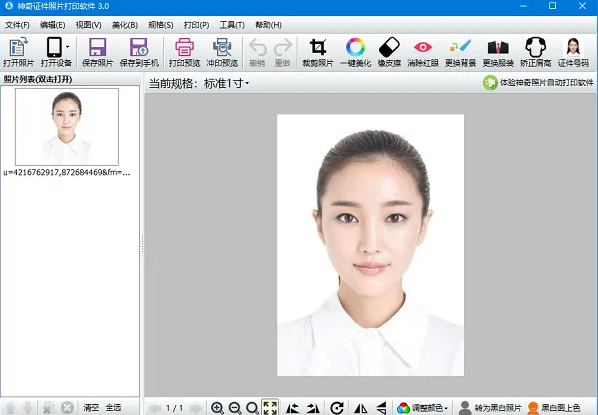Click the 打开照片 open photo icon
This screenshot has width=598, height=415.
tap(18, 52)
